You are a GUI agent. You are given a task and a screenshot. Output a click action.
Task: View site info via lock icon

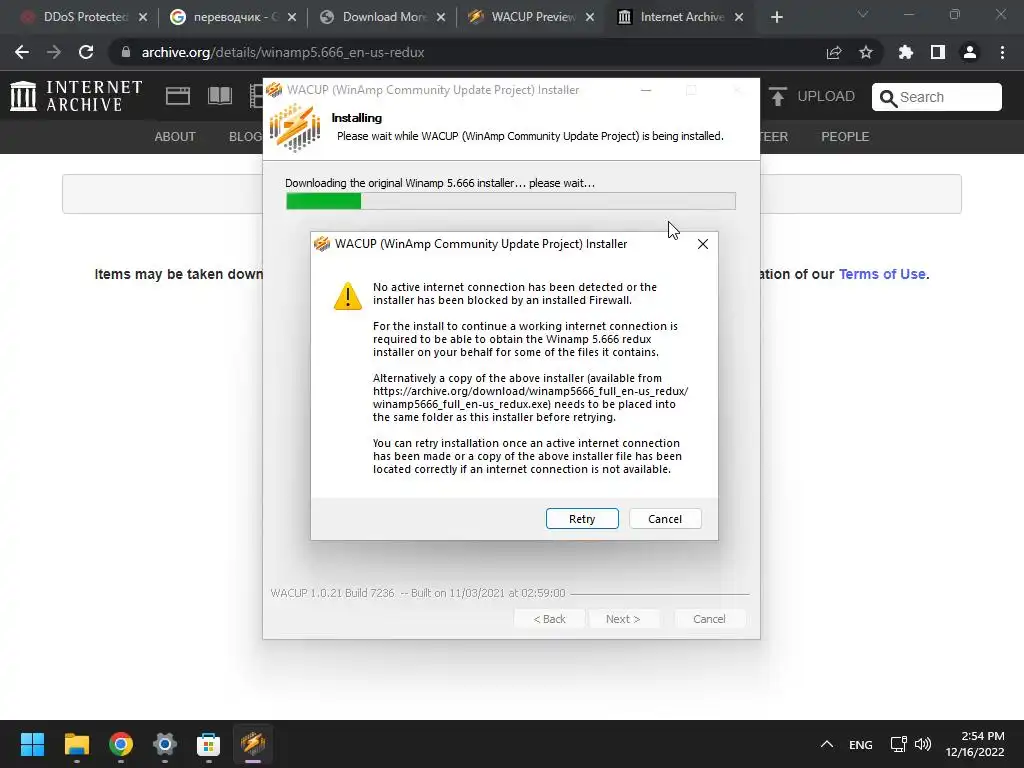pos(126,52)
